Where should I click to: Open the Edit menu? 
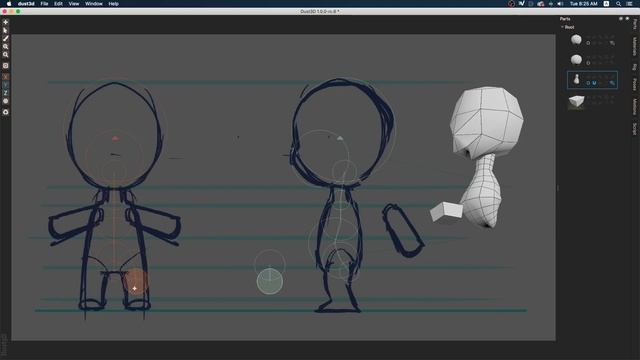[58, 4]
